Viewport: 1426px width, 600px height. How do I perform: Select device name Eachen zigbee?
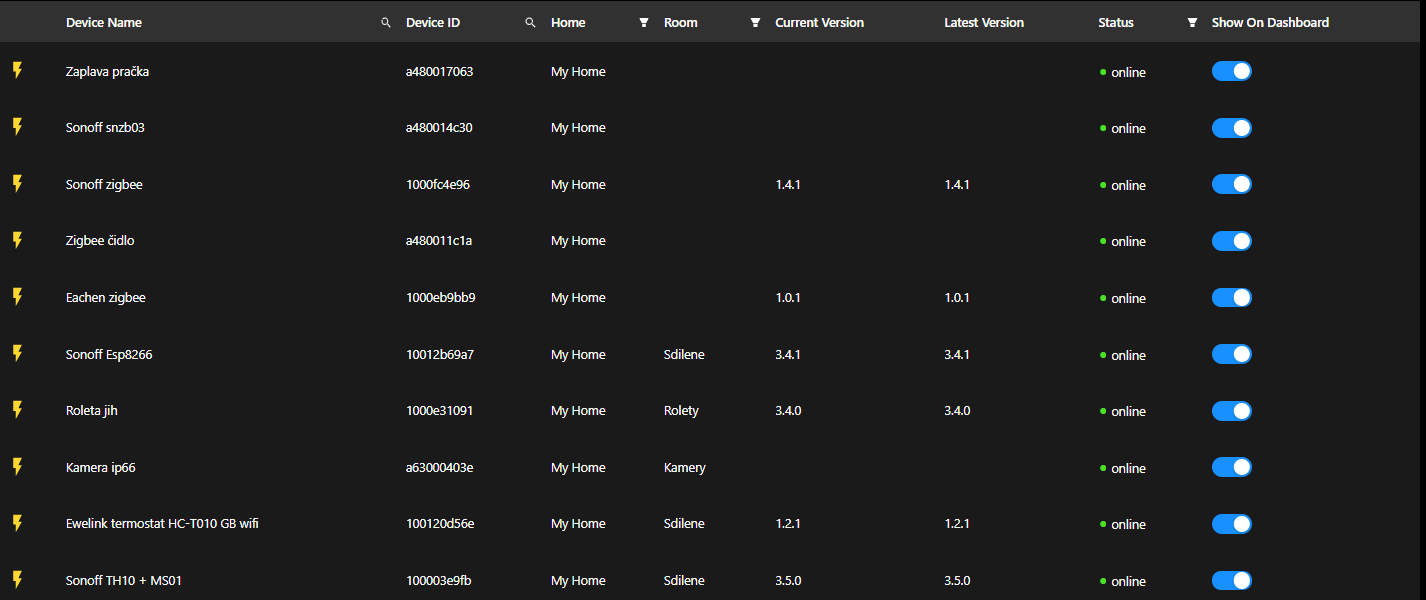pos(106,298)
